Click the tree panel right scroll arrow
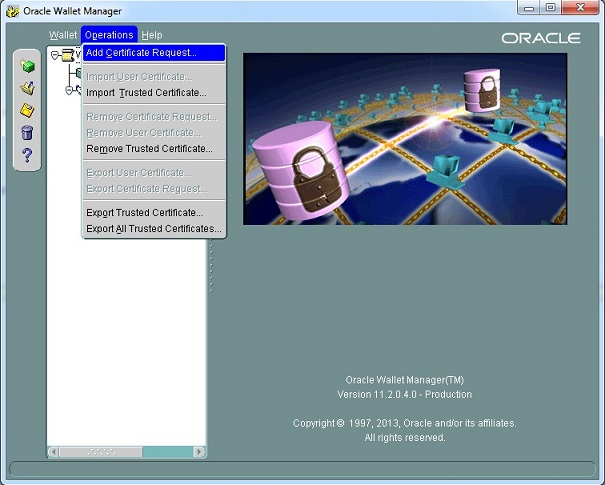This screenshot has height=485, width=605. 199,451
